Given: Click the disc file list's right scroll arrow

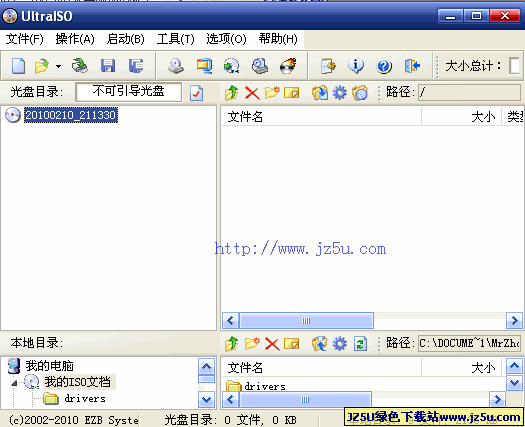Looking at the screenshot, I should click(514, 321).
